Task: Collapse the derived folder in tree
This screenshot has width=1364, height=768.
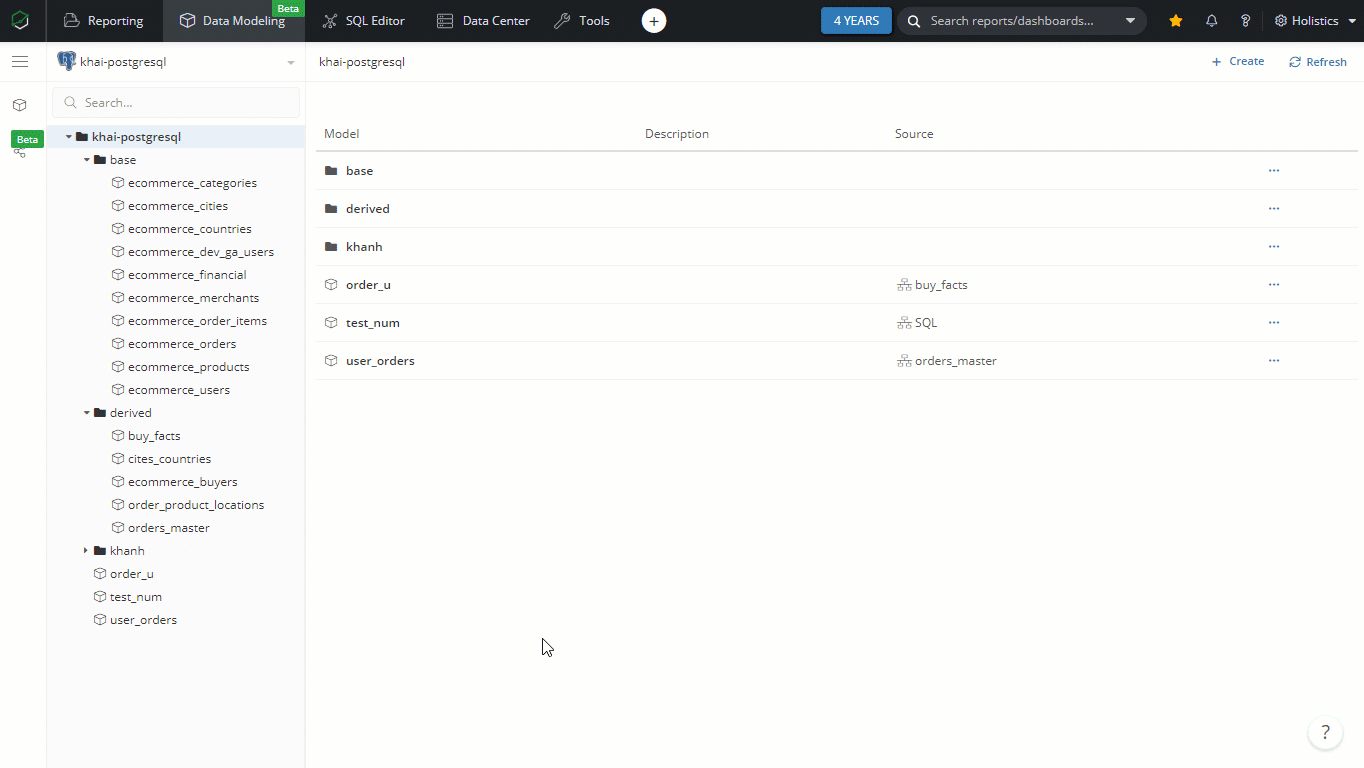Action: (x=87, y=413)
